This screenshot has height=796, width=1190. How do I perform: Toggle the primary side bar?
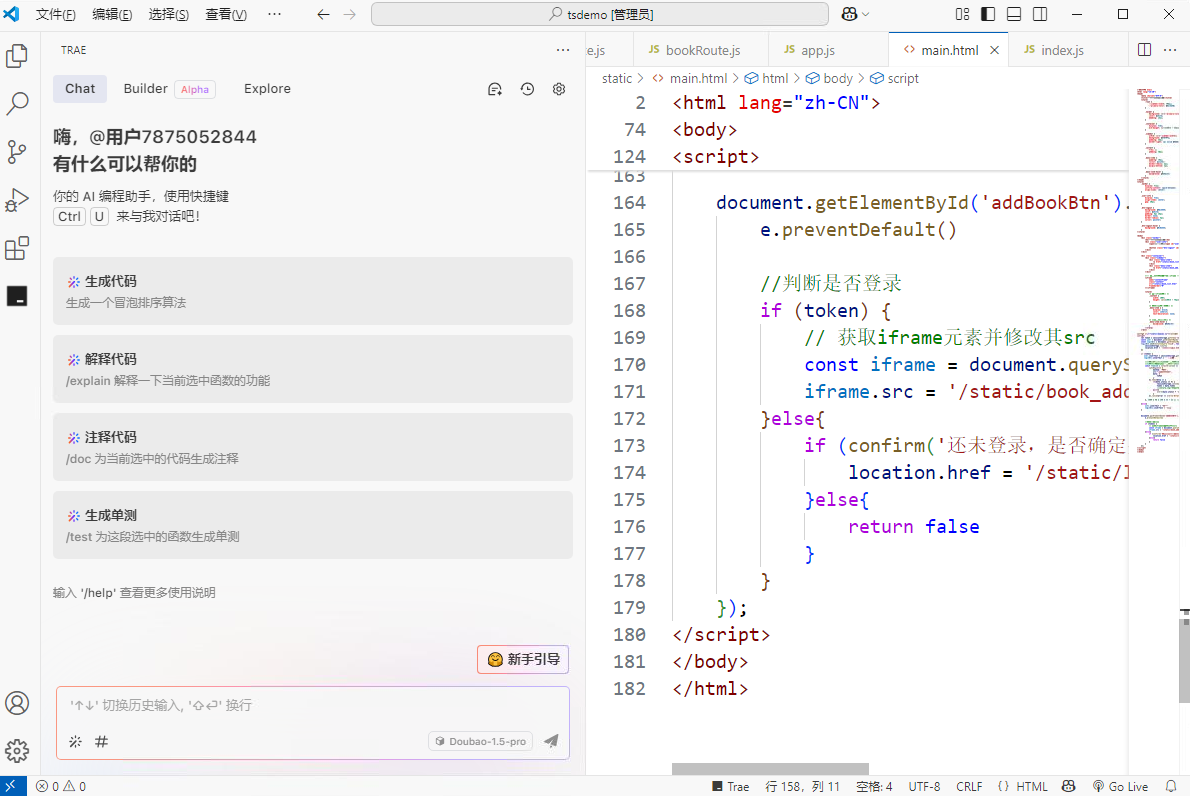pos(988,14)
